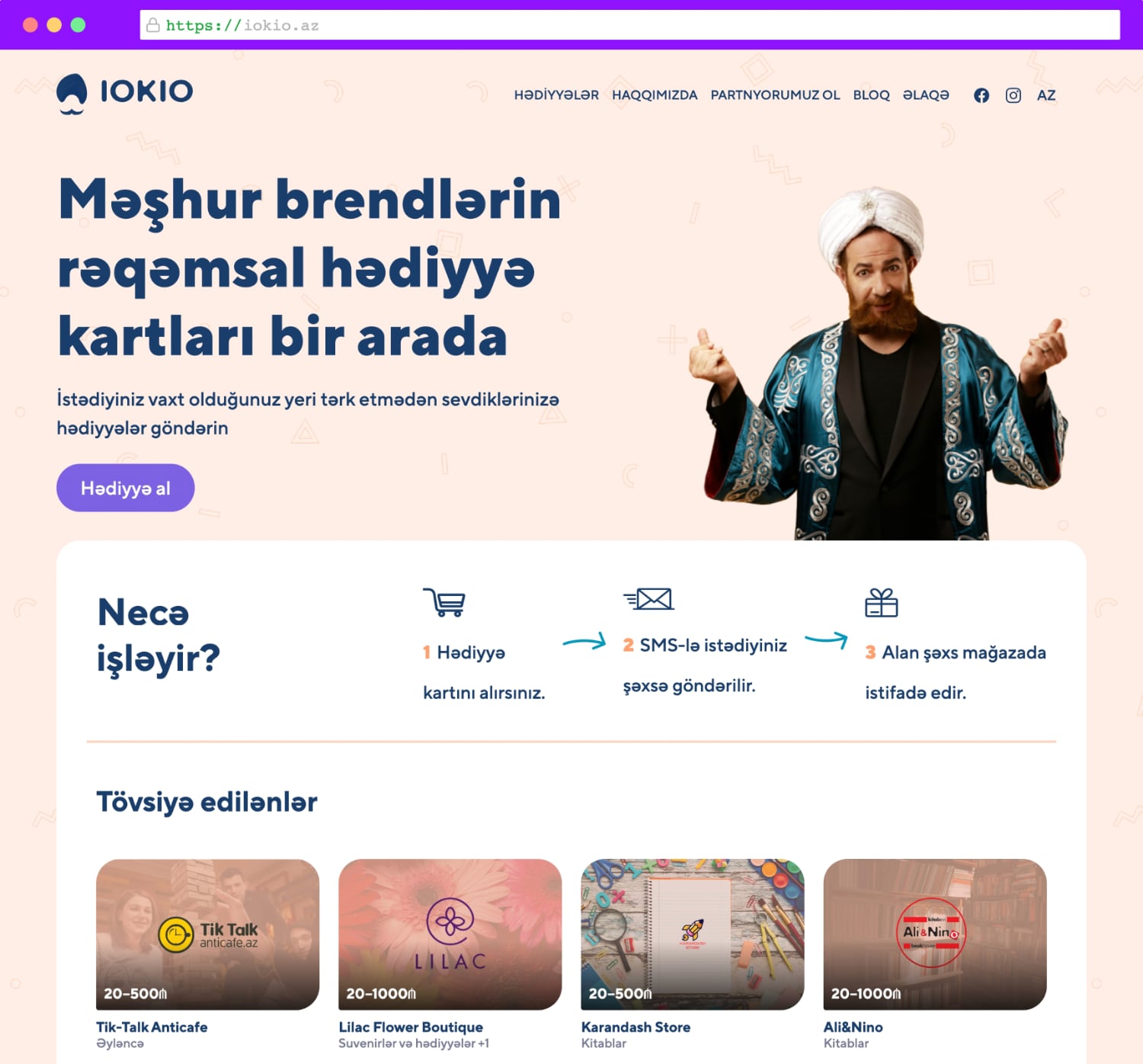Open the AZ language selector
The image size is (1143, 1064).
(x=1046, y=95)
